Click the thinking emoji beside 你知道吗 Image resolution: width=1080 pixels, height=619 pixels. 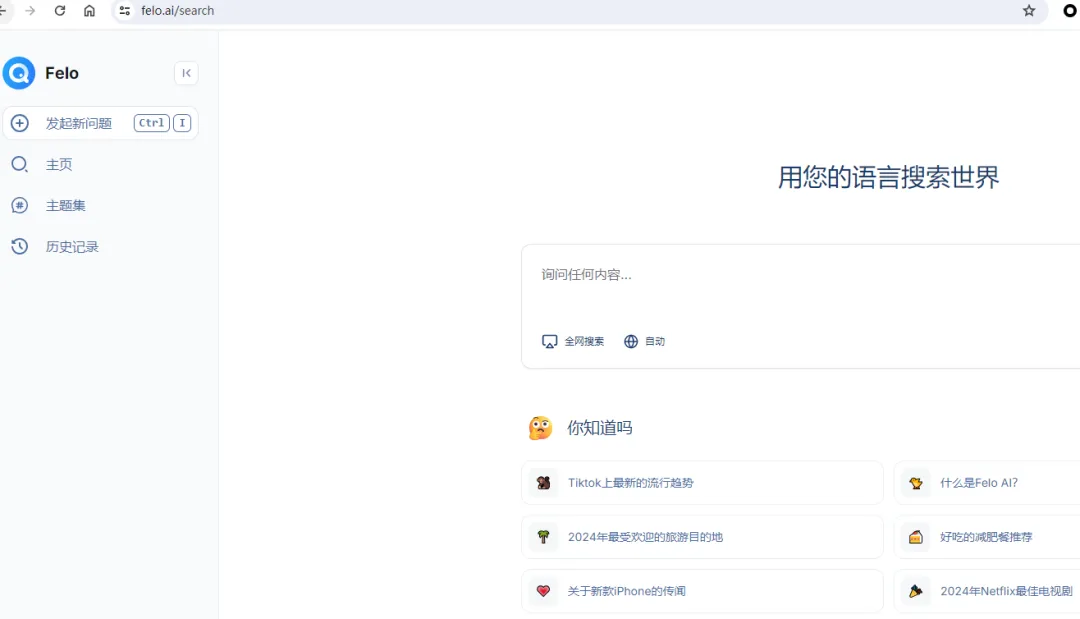541,428
